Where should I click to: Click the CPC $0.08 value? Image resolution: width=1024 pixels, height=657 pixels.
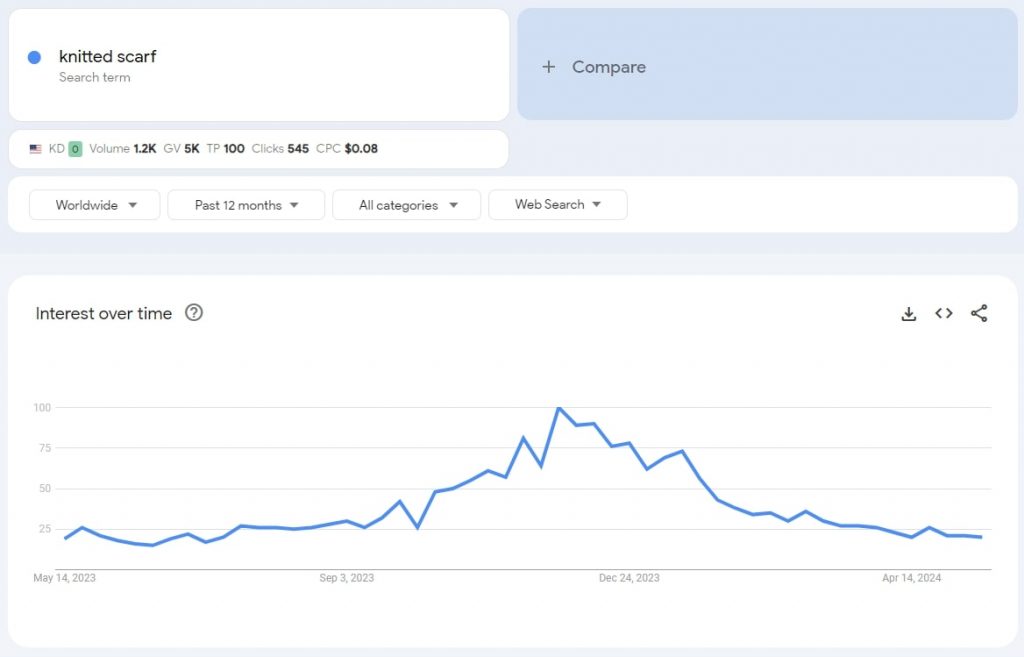pyautogui.click(x=361, y=149)
